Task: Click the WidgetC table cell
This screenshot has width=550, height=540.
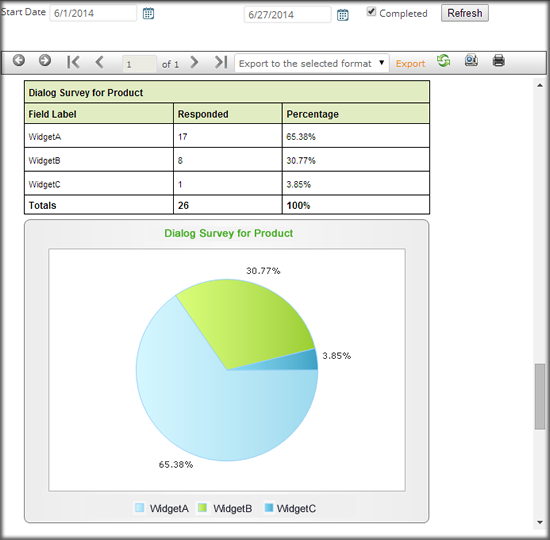Action: point(99,184)
